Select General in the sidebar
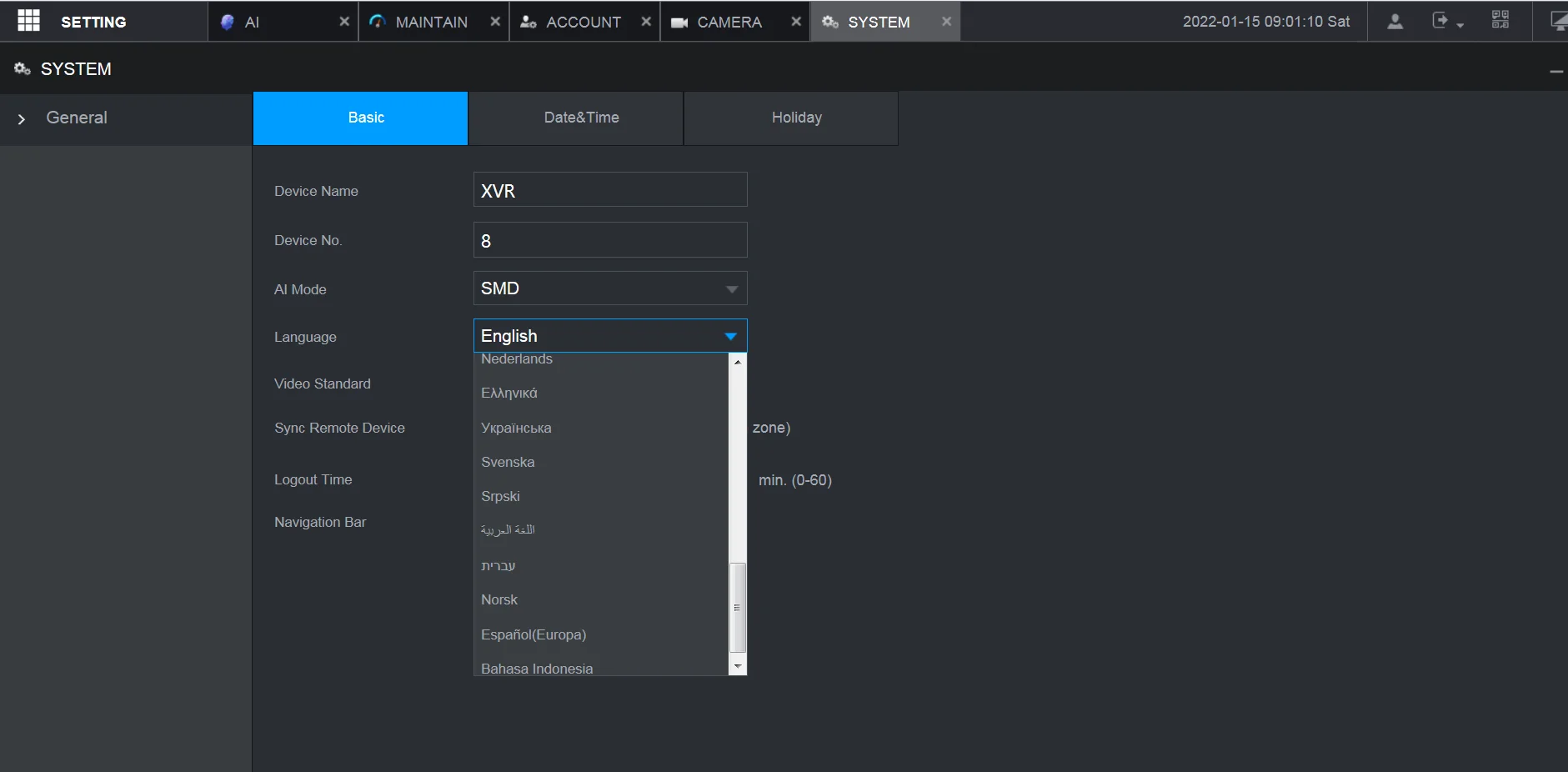Screen dimensions: 1568x772 77,118
